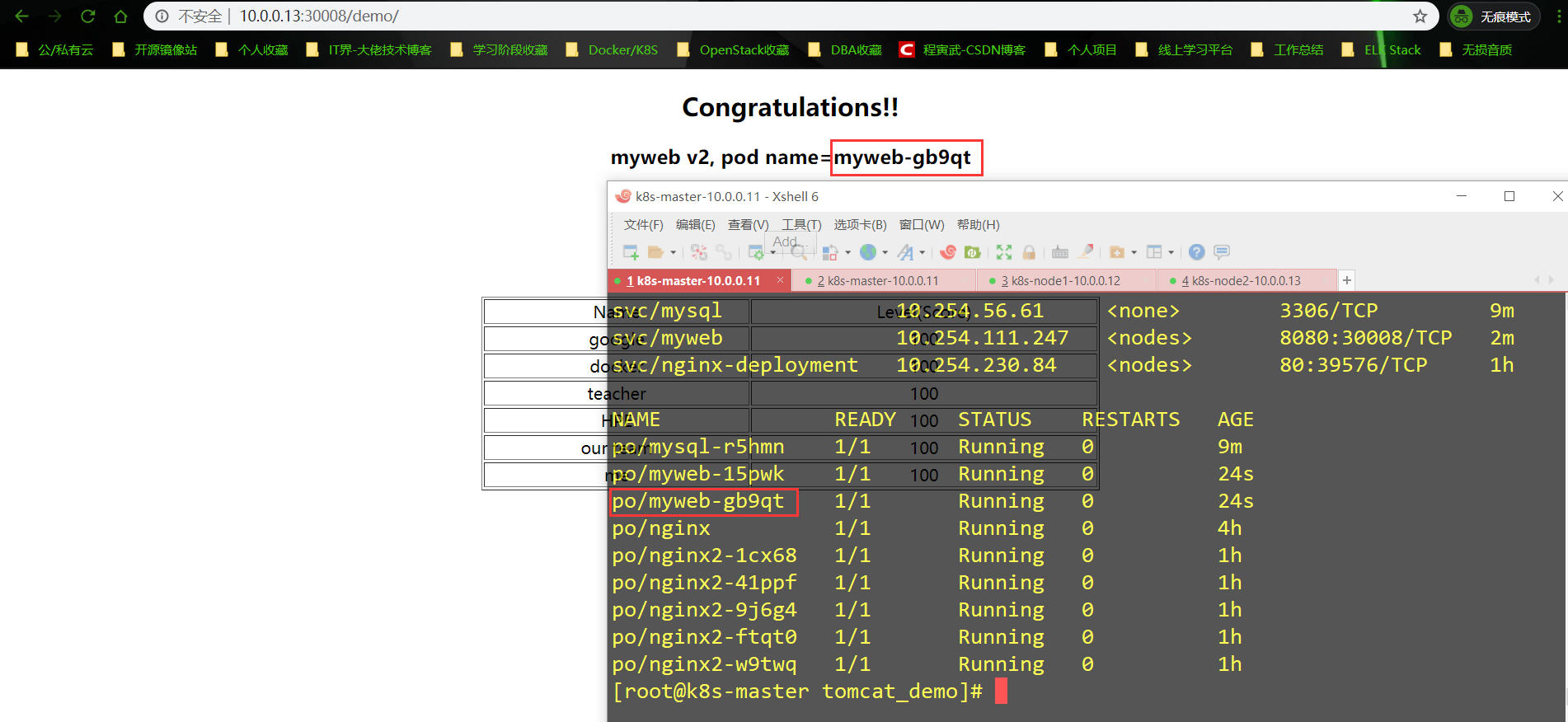Switch to tab 3 k8s-node1-10.0.0.12
The height and width of the screenshot is (722, 1568).
click(1067, 281)
